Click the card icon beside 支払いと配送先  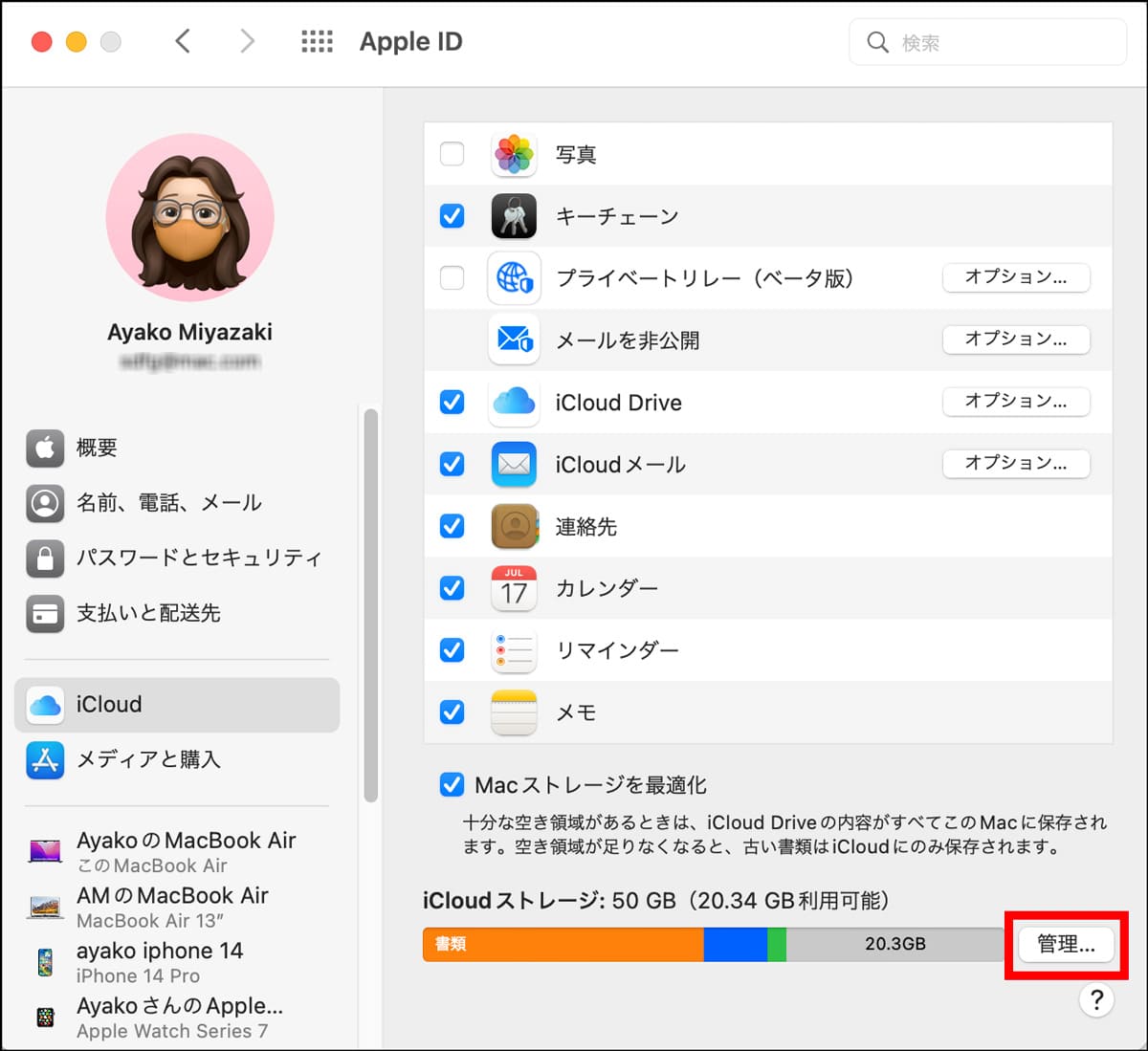(x=45, y=614)
